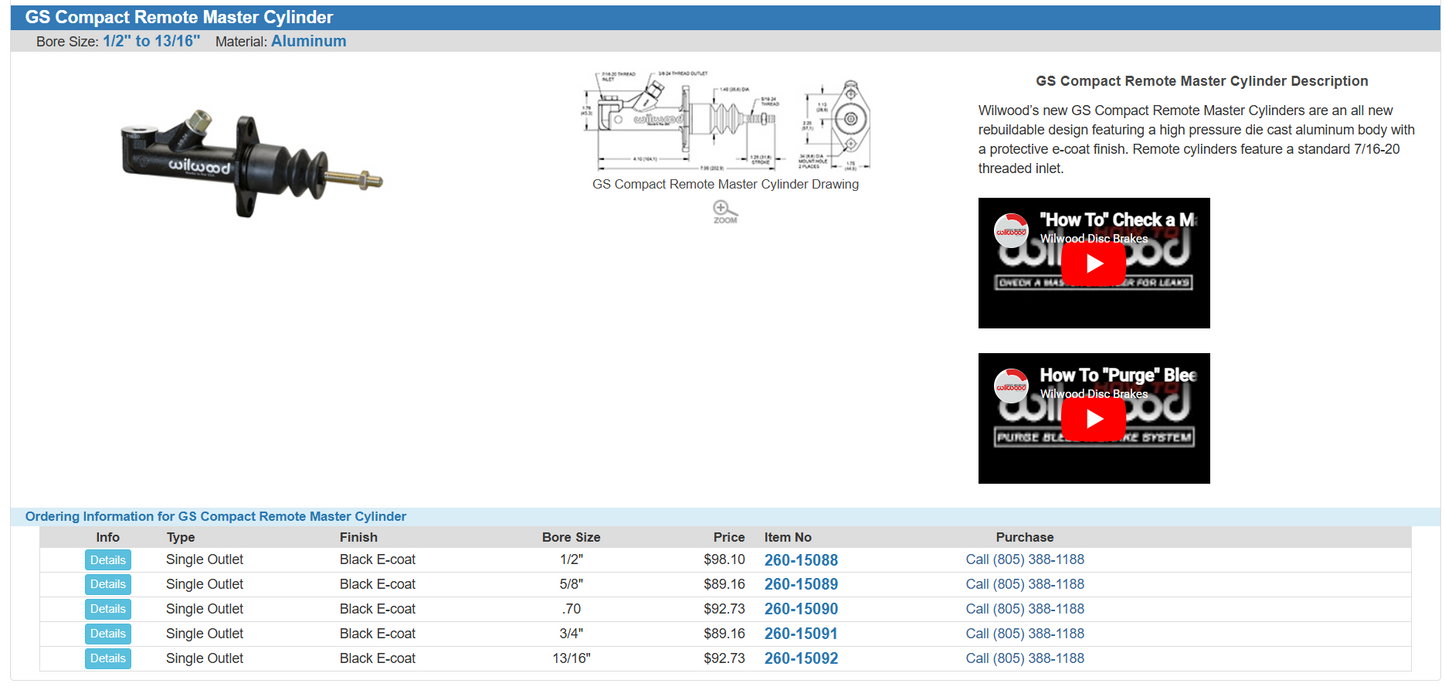Image resolution: width=1445 pixels, height=697 pixels.
Task: Click Call (805) 388-1188 for item 260-15090
Action: [x=1025, y=609]
